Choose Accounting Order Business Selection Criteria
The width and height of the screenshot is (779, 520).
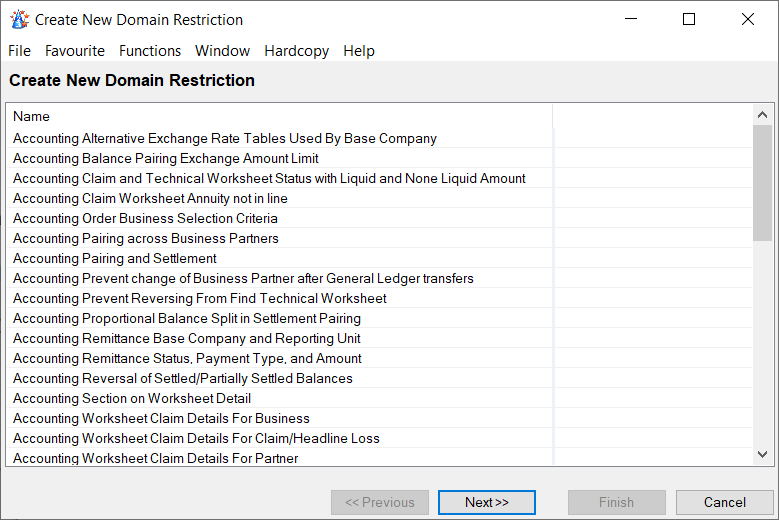coord(145,219)
